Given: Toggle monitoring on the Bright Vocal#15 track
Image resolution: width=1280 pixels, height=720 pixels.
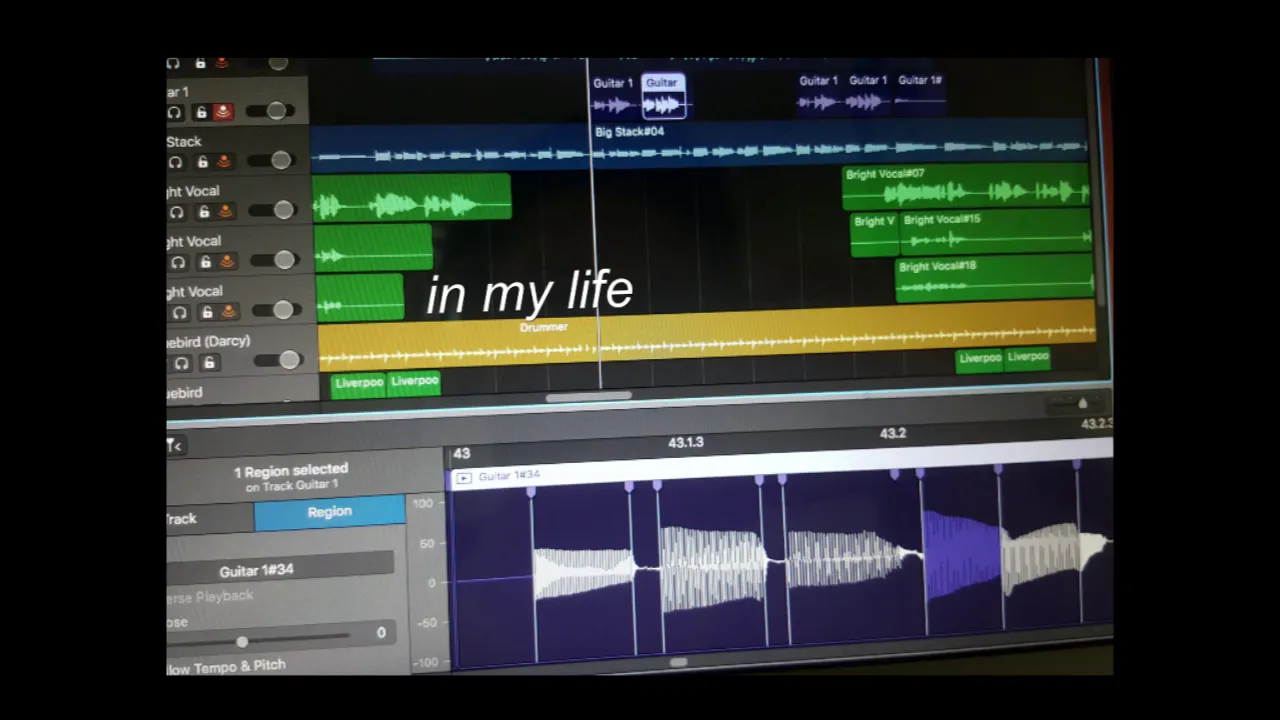Looking at the screenshot, I should tap(227, 261).
